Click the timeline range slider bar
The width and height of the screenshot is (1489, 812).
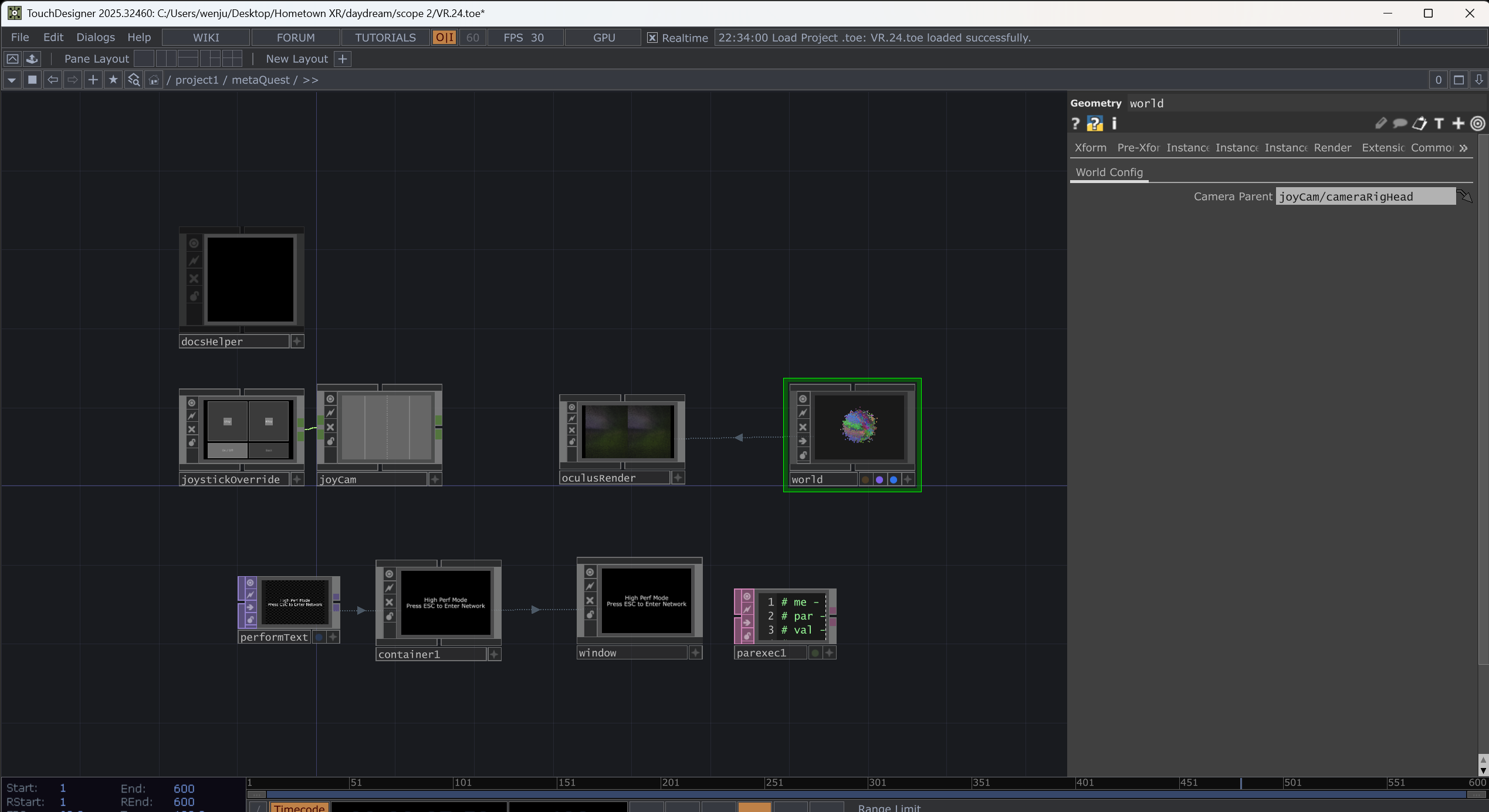click(862, 794)
